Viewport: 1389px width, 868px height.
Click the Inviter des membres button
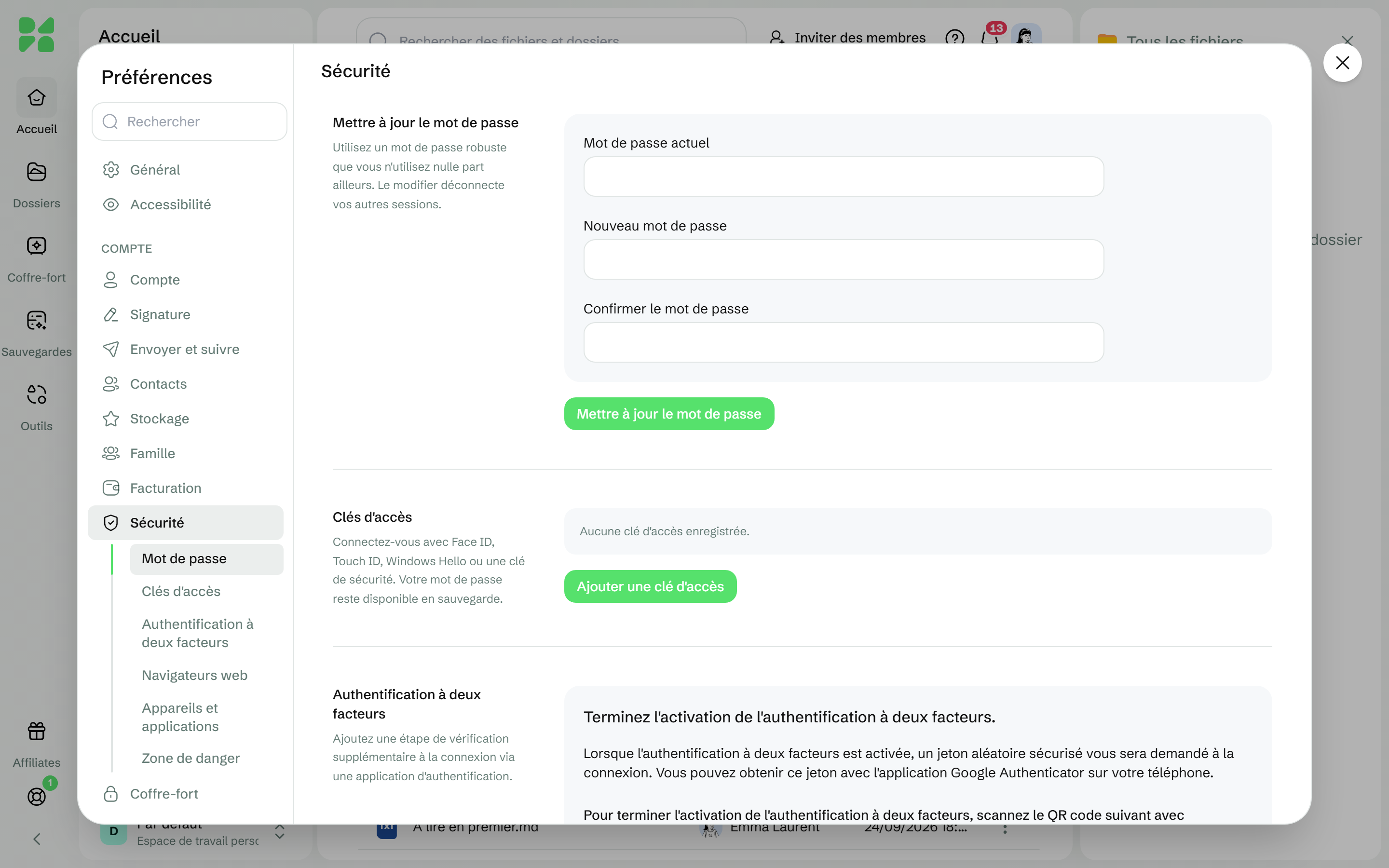[848, 38]
